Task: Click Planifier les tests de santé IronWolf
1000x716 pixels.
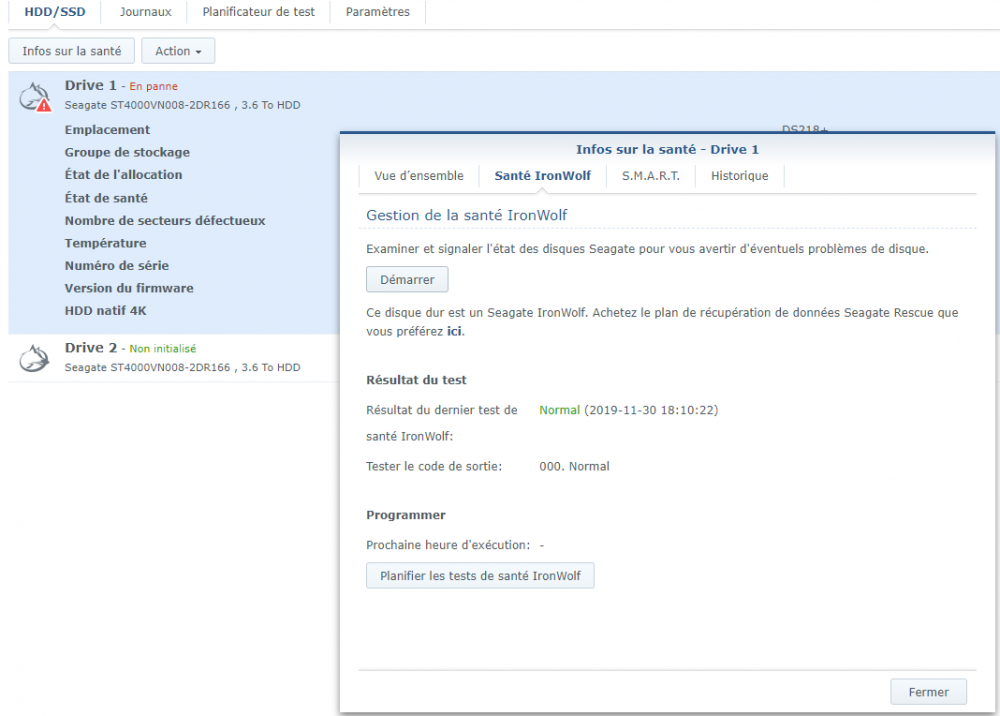Action: click(x=480, y=576)
